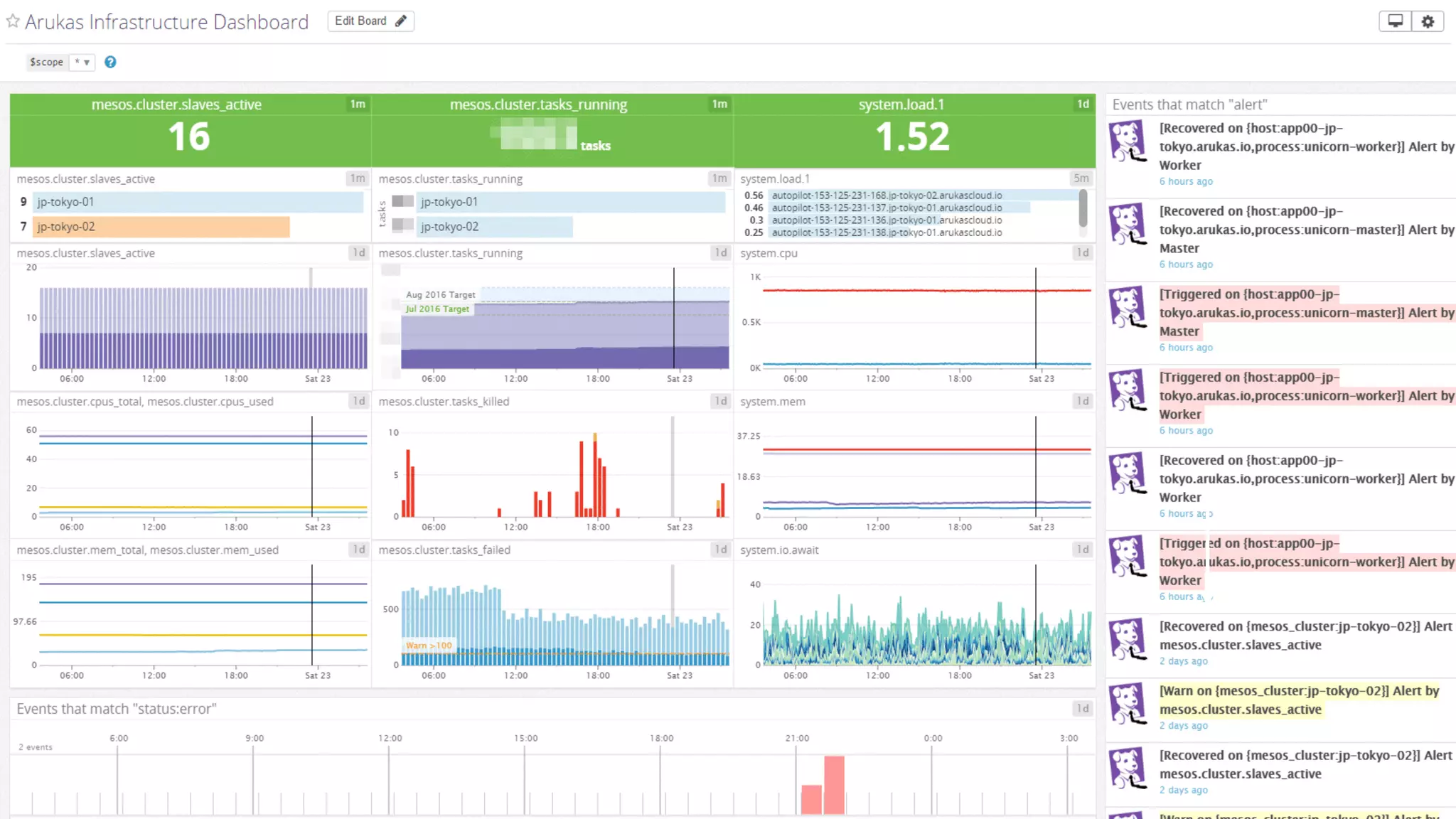Click the Datadog avatar of first Recovered alert
Screen dimensions: 1456x819
(x=1128, y=141)
